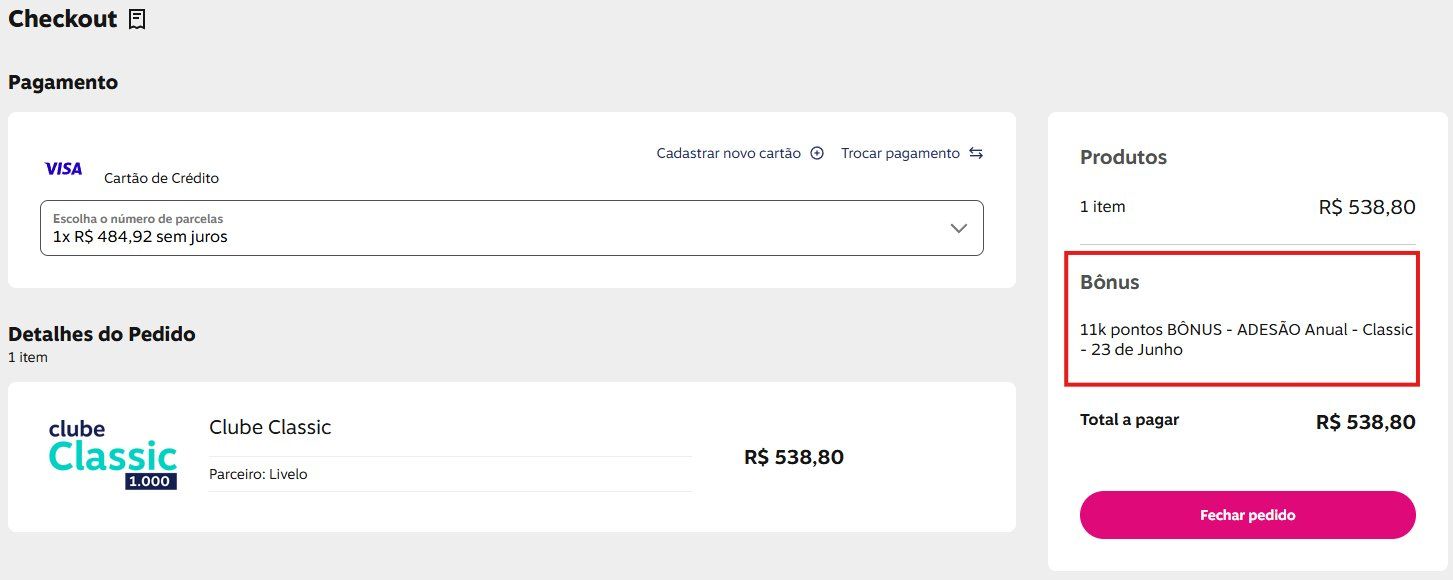
Task: Open the installments chevron arrow
Action: (x=958, y=228)
